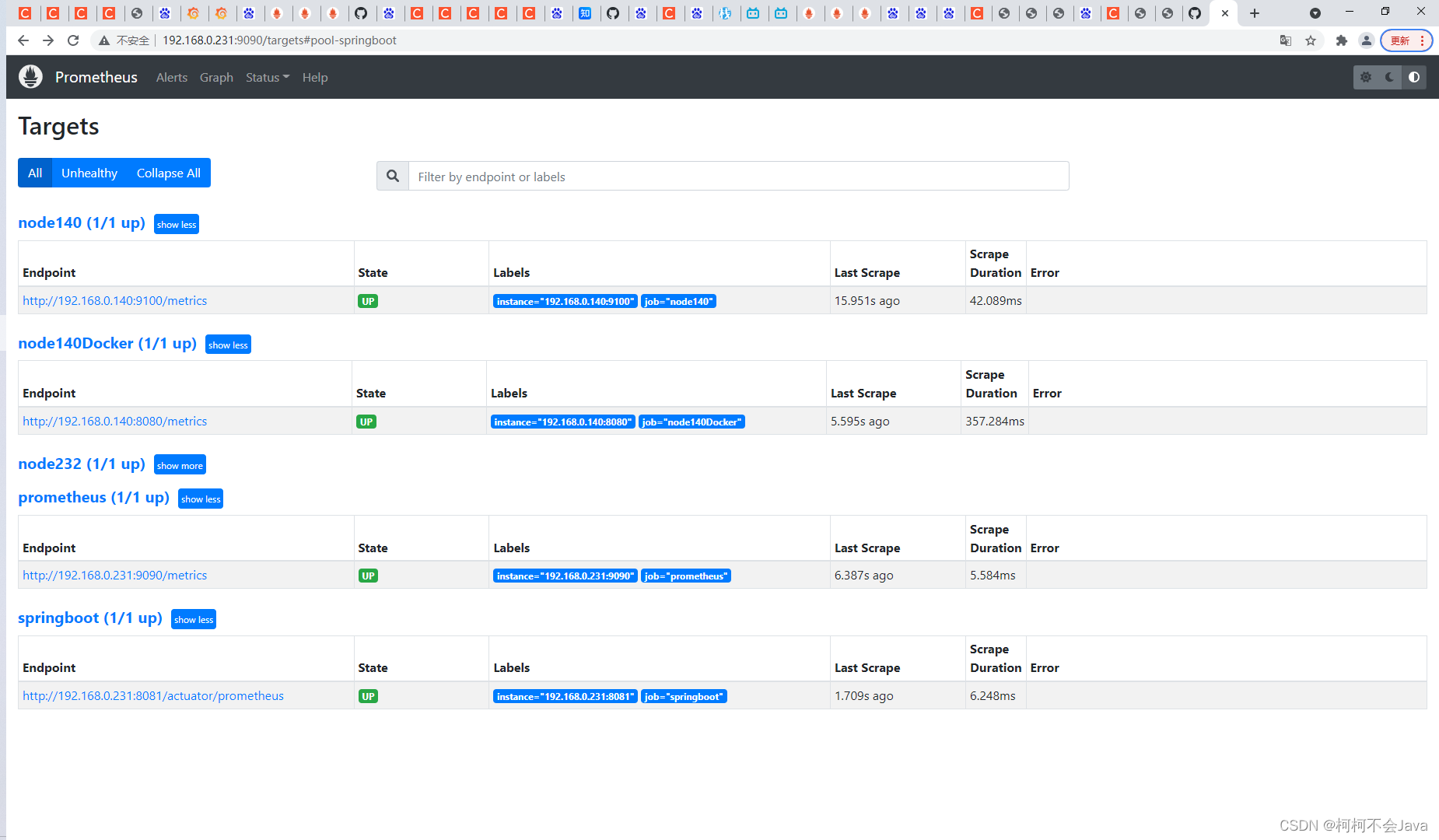Open the Status dropdown menu
Viewport: 1439px width, 840px height.
268,77
